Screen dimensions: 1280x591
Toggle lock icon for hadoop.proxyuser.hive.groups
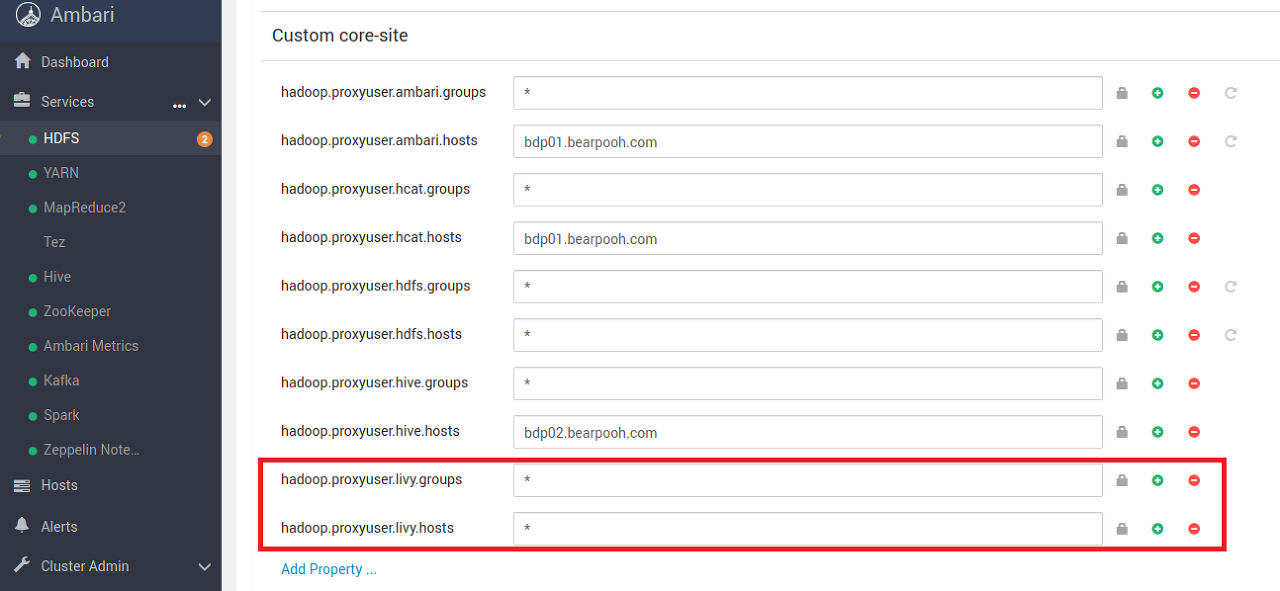click(x=1122, y=383)
